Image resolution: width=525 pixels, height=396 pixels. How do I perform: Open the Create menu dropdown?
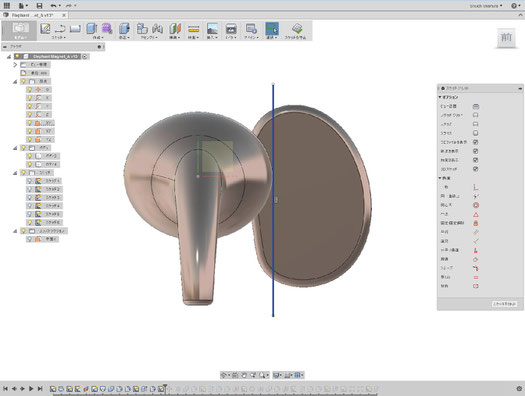[x=98, y=37]
